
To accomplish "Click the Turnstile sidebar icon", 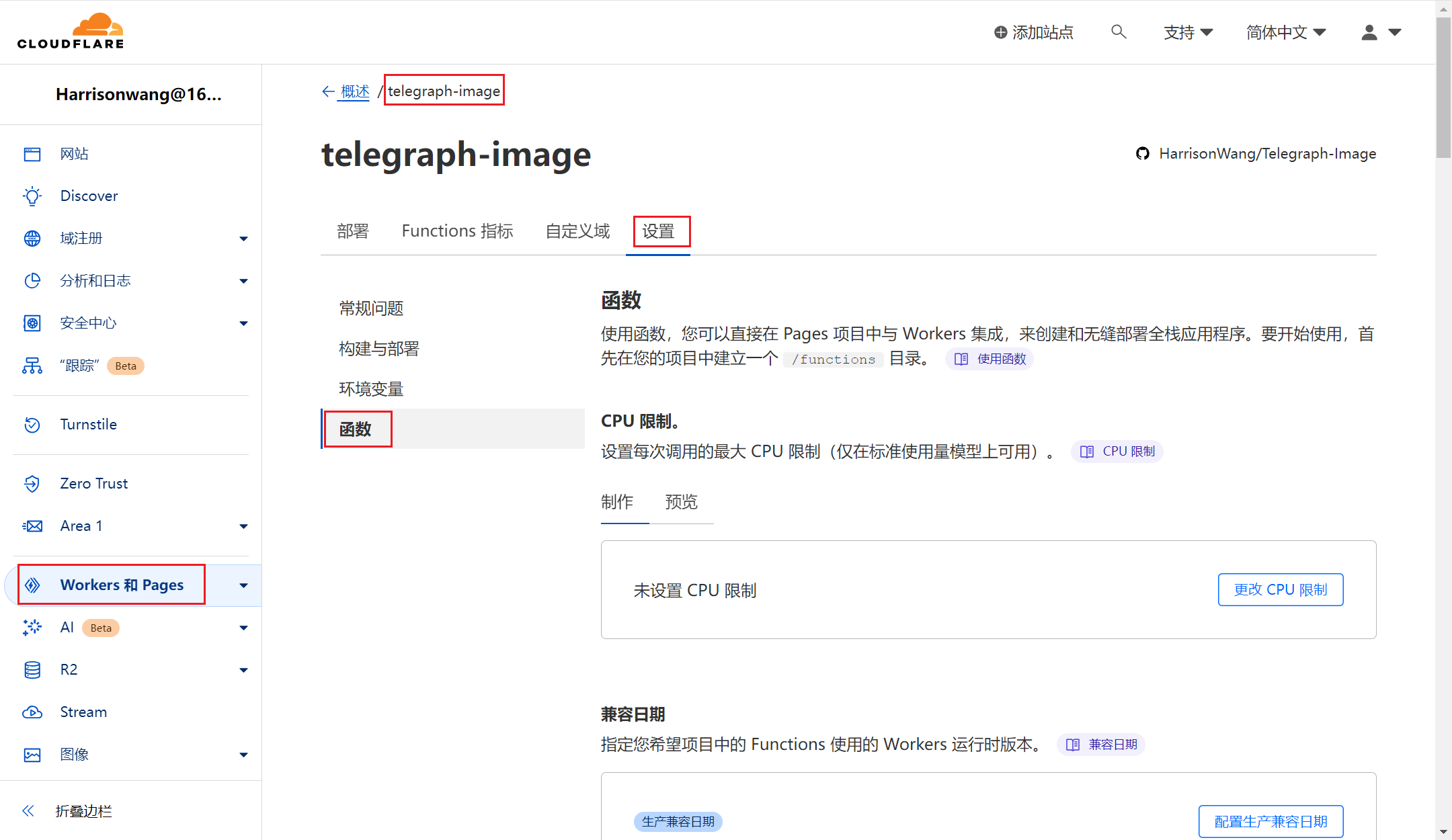I will (x=32, y=425).
